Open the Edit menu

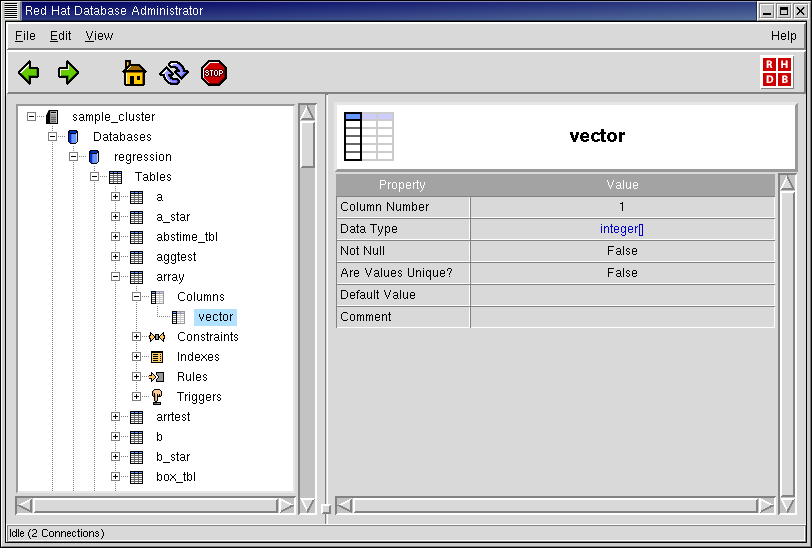[61, 36]
